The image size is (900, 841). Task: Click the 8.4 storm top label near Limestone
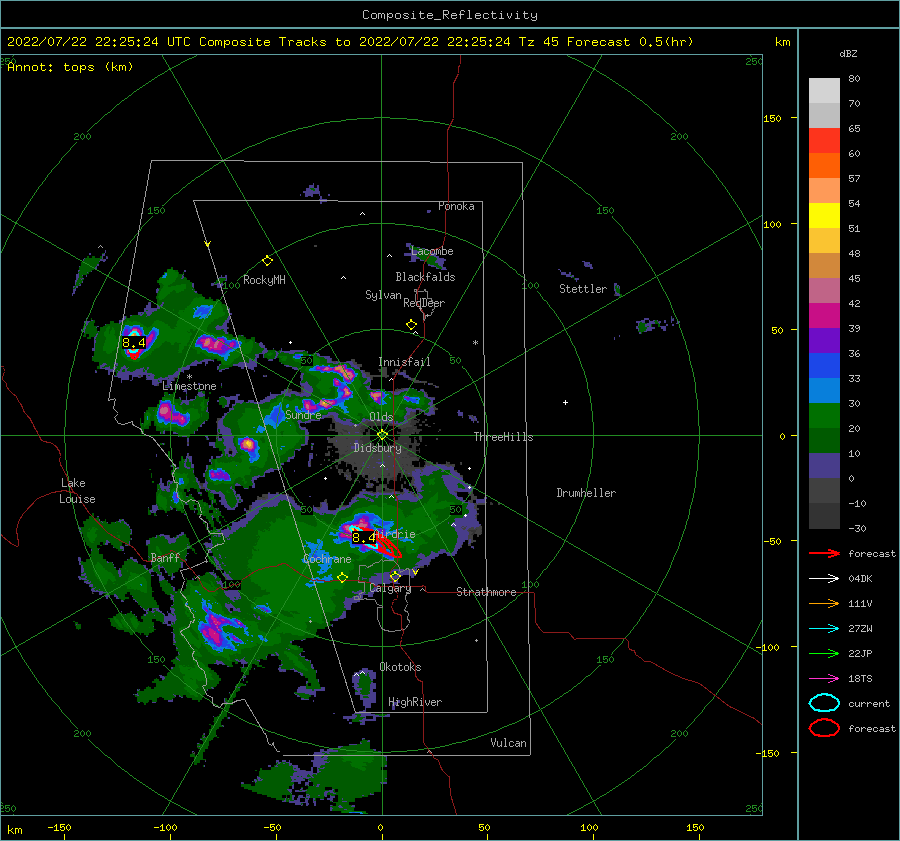(x=134, y=343)
